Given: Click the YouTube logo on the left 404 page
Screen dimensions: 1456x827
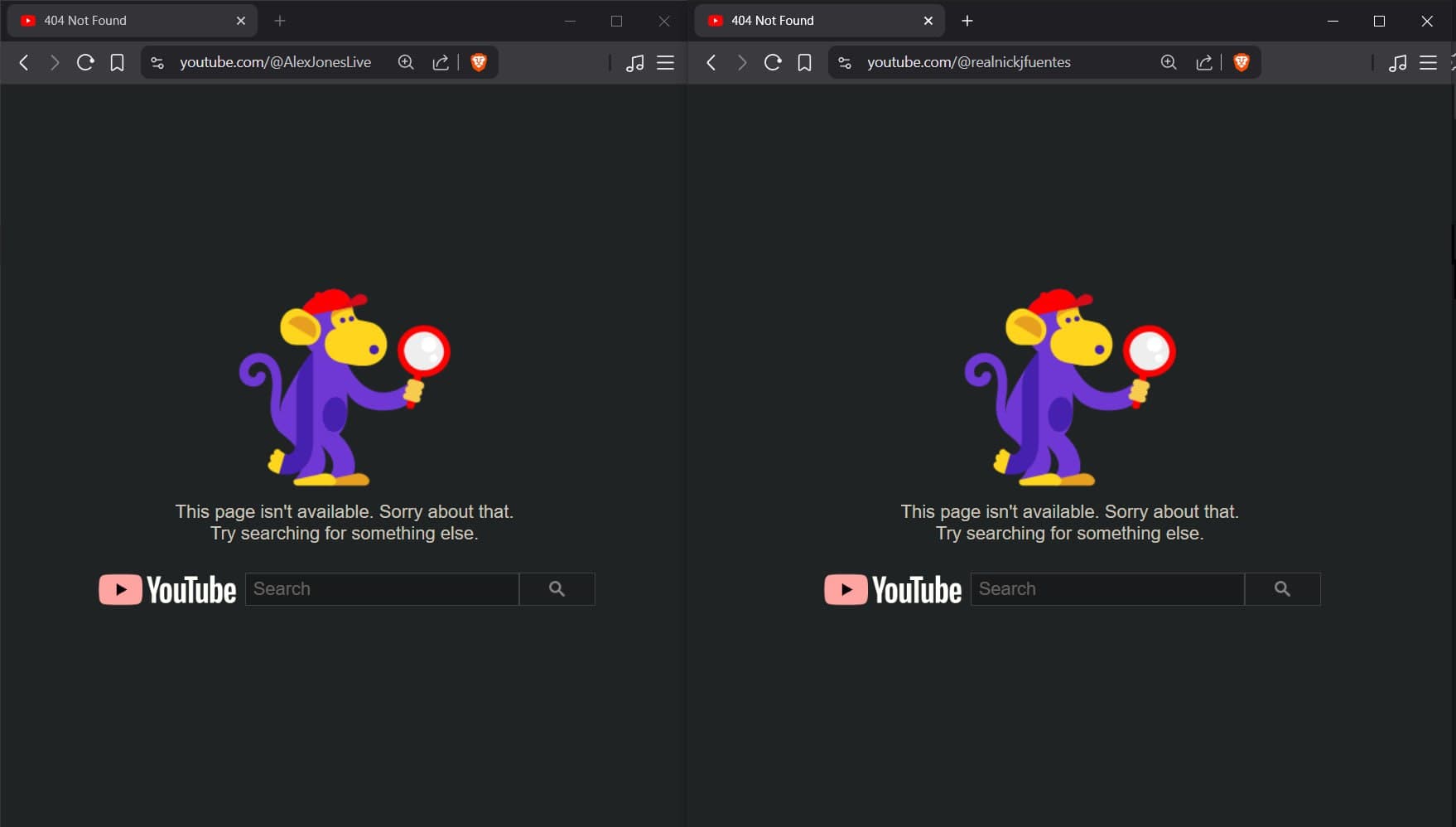Looking at the screenshot, I should [x=166, y=588].
